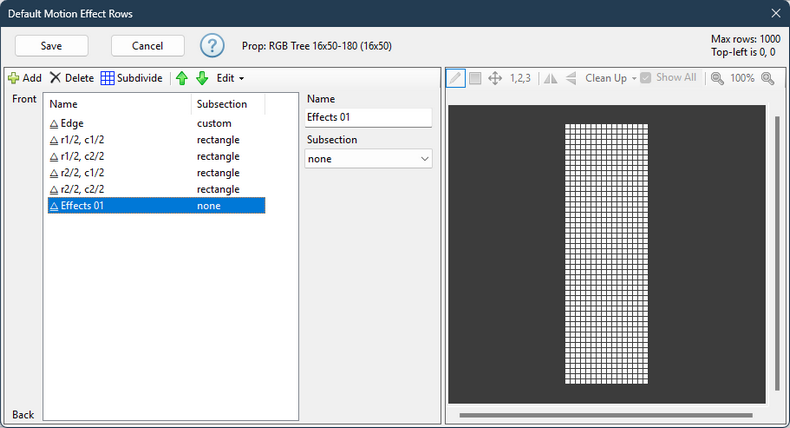Open the Clean Up dropdown
The height and width of the screenshot is (428, 790).
click(x=610, y=78)
